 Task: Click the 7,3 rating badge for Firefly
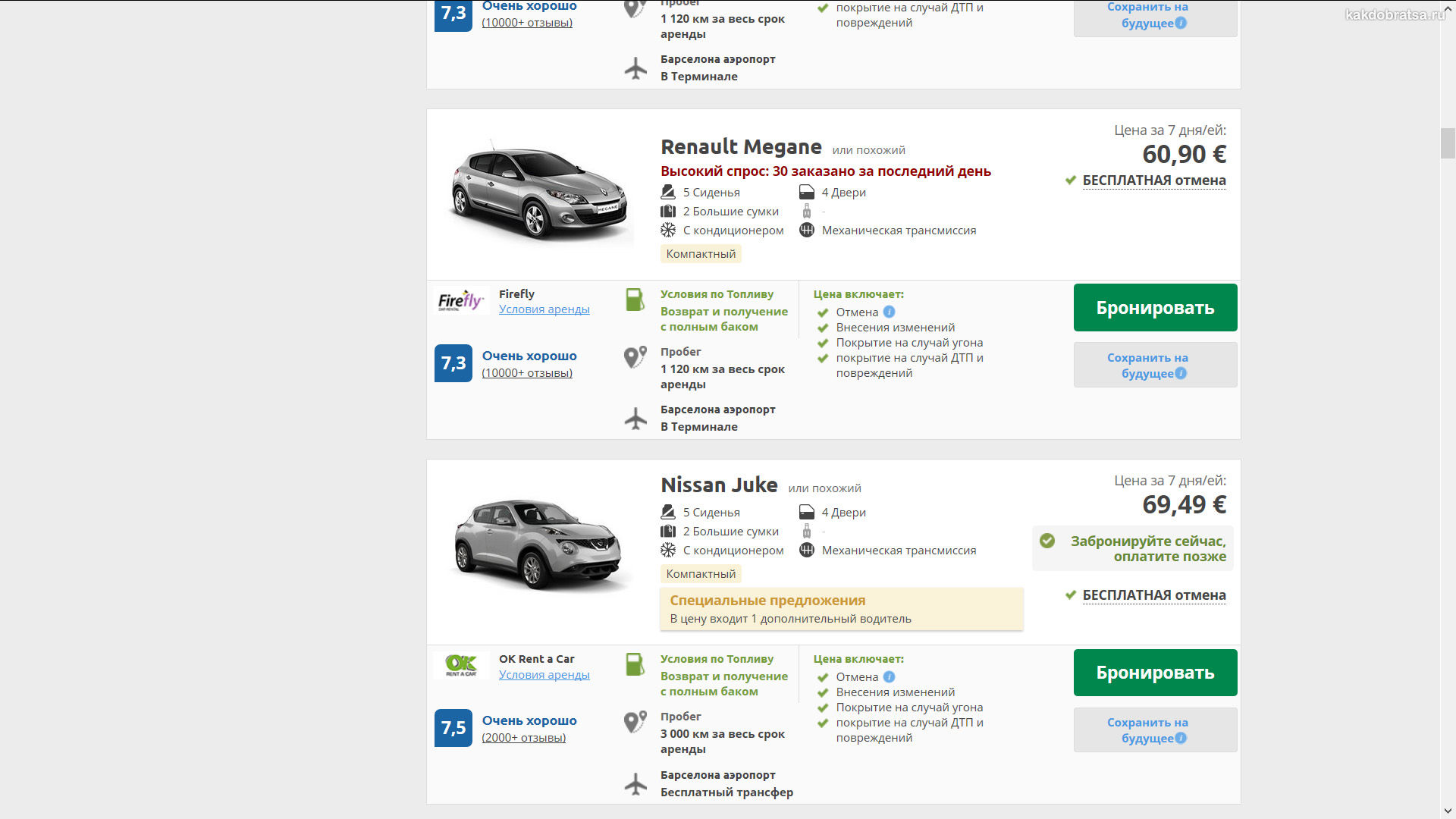click(453, 363)
